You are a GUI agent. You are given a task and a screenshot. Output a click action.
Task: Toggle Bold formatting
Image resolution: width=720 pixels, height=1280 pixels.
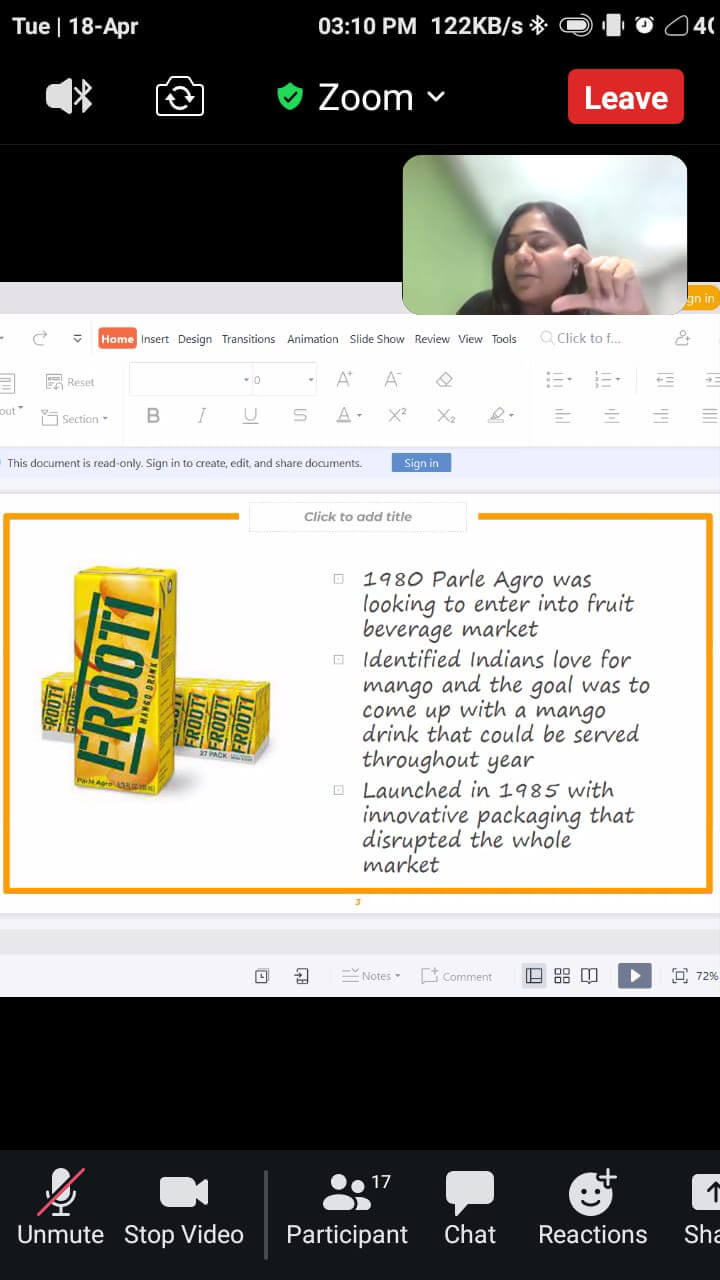point(153,416)
